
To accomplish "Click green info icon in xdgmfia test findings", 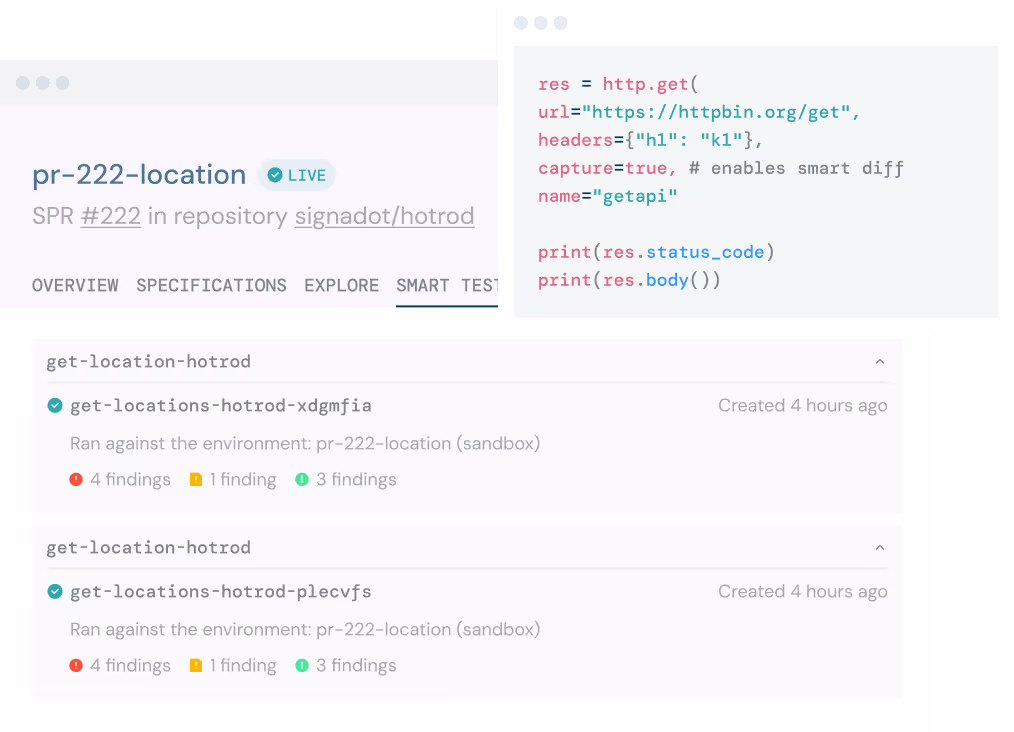I will point(302,480).
